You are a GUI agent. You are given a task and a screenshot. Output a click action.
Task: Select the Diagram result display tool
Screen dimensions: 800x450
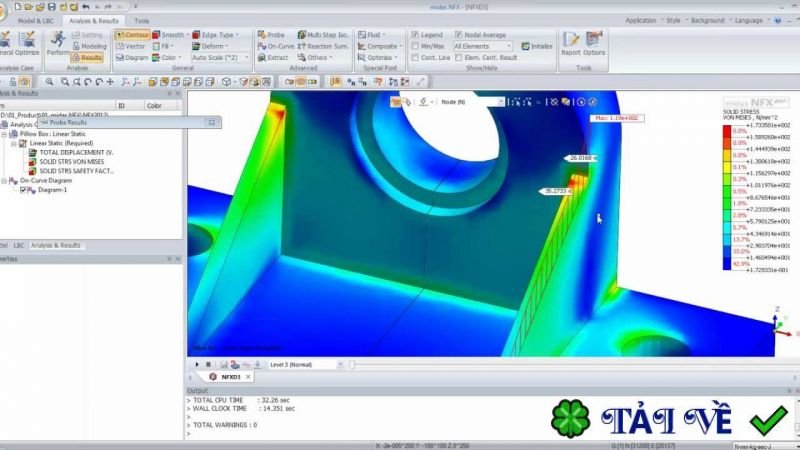pyautogui.click(x=132, y=58)
